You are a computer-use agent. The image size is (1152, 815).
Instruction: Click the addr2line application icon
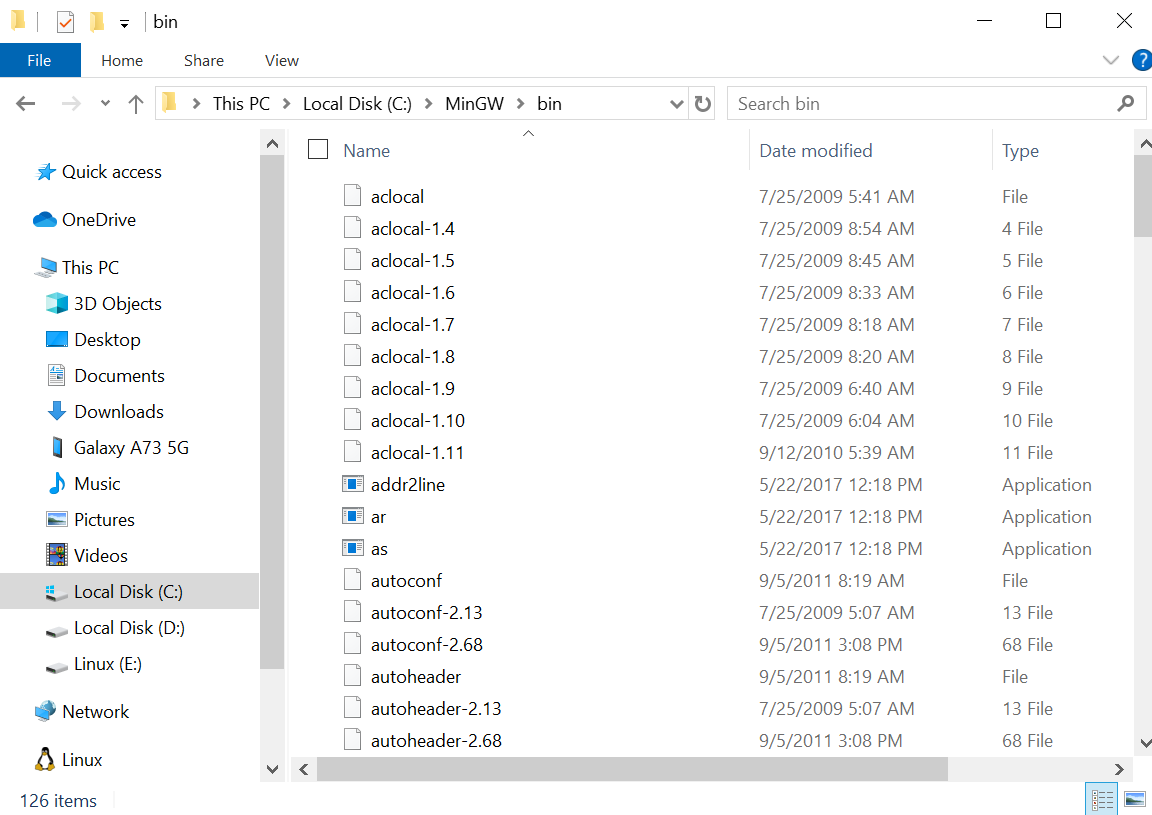353,484
